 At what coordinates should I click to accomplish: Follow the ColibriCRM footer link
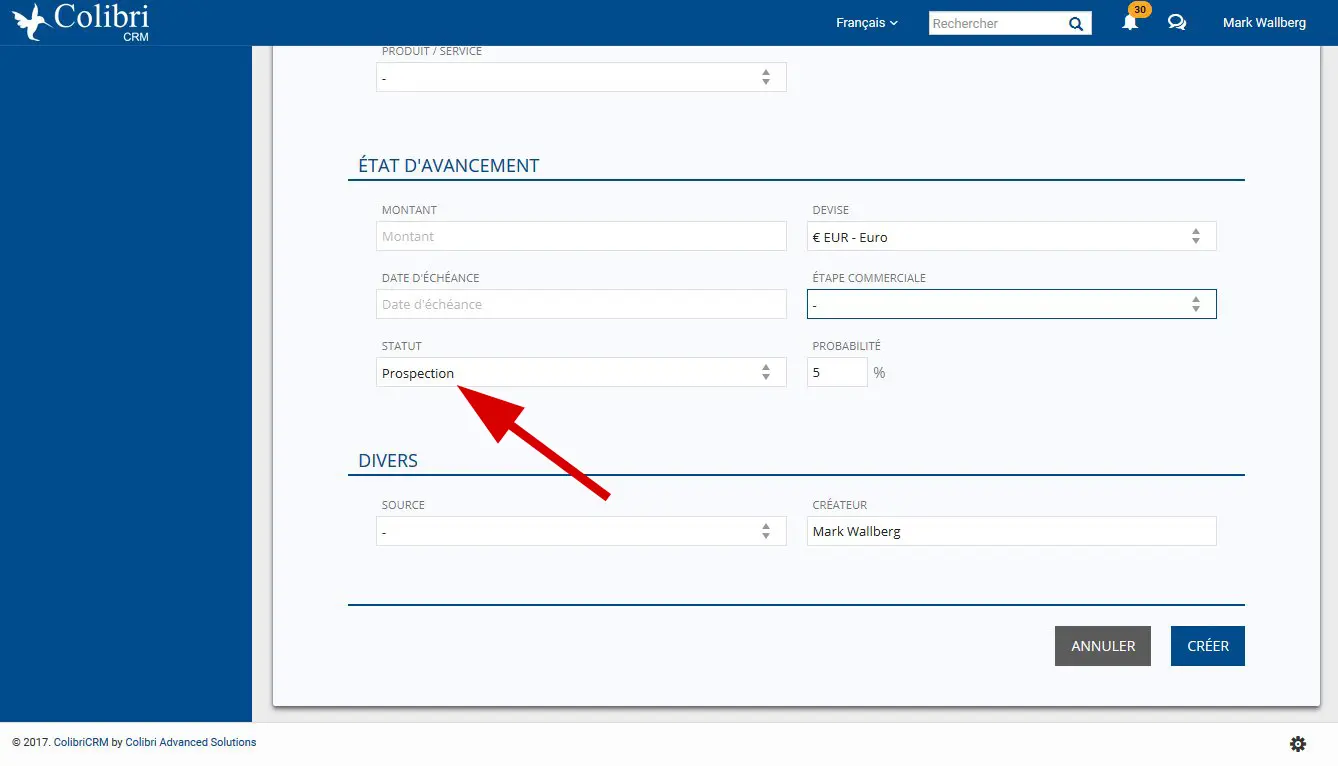coord(81,742)
